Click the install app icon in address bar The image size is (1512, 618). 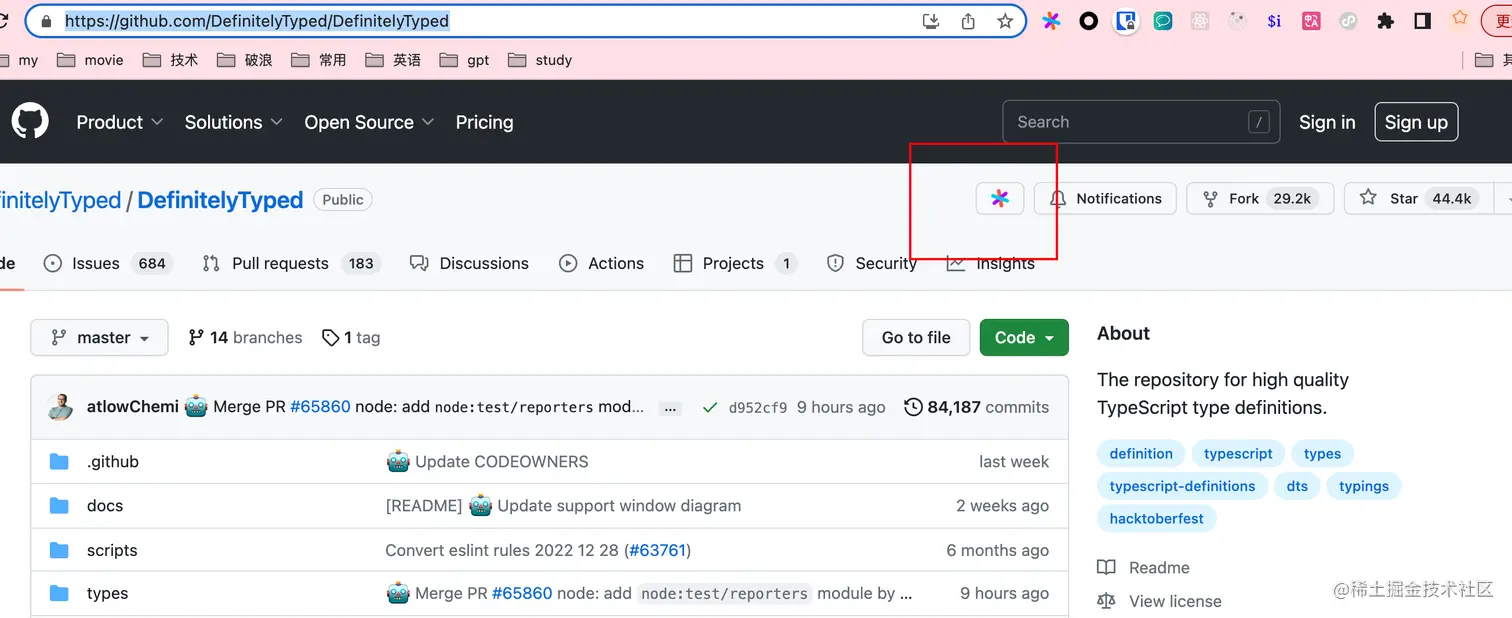(x=931, y=21)
